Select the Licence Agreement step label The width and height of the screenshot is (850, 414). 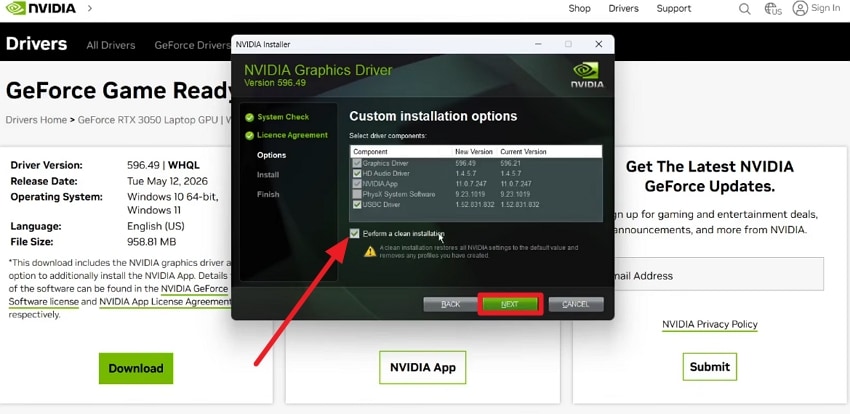click(x=292, y=135)
